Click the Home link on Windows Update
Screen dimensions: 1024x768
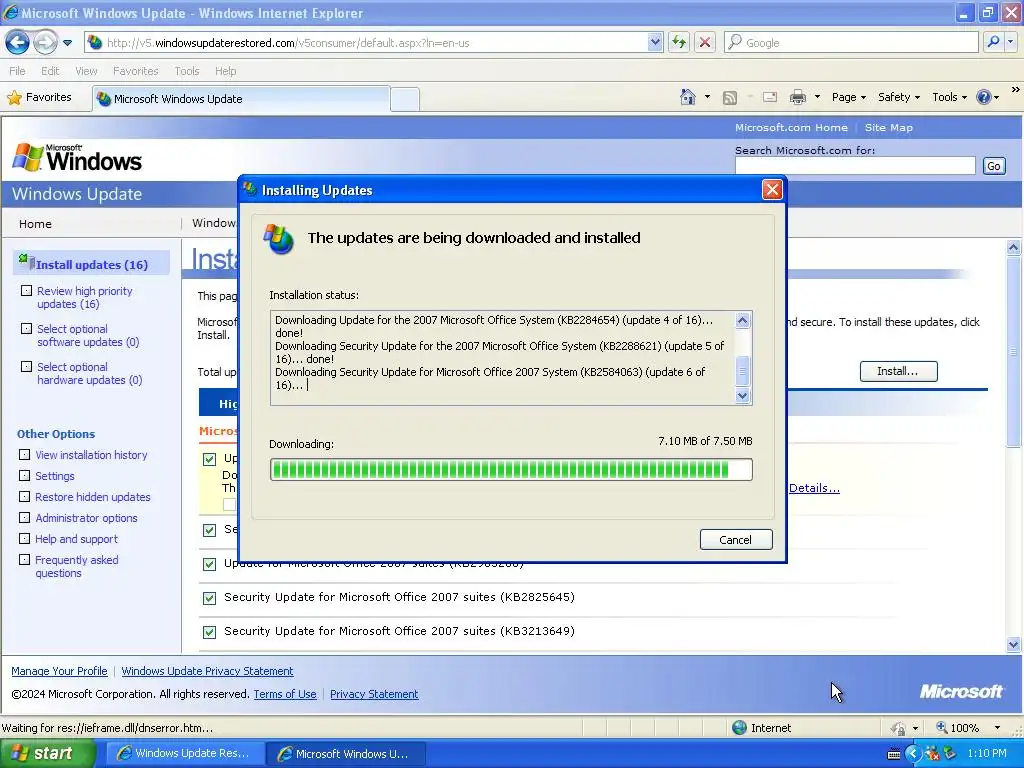pyautogui.click(x=35, y=224)
